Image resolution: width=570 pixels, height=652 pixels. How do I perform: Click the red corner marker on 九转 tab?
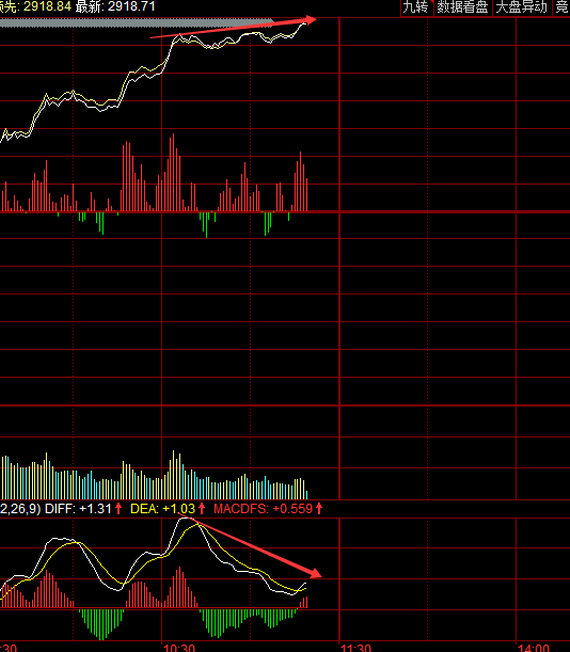[x=432, y=2]
